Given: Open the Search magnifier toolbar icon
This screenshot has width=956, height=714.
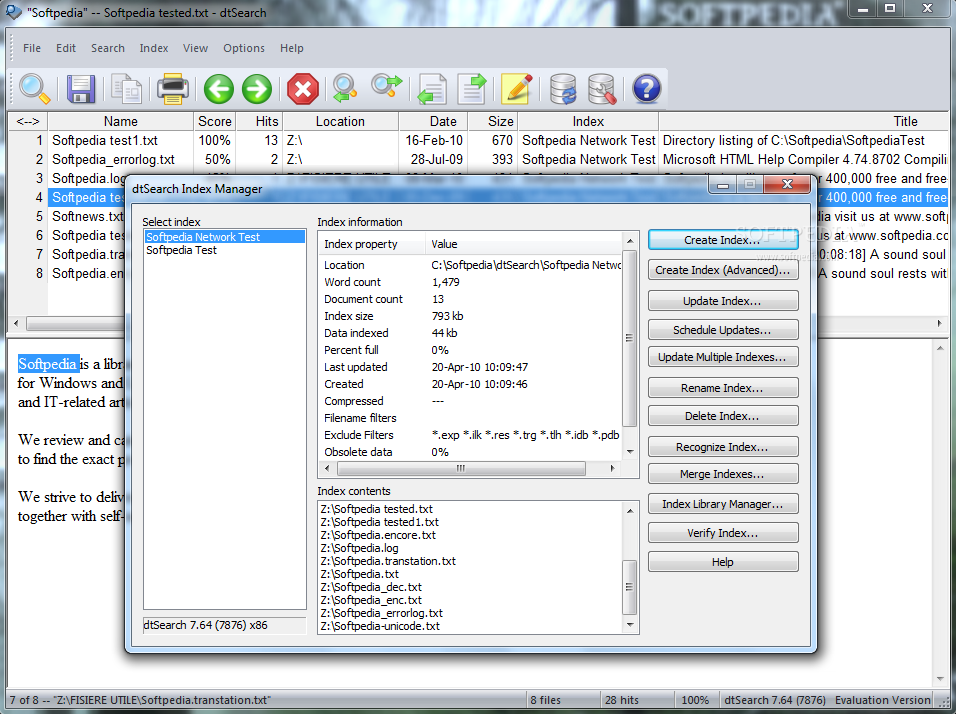Looking at the screenshot, I should tap(34, 89).
